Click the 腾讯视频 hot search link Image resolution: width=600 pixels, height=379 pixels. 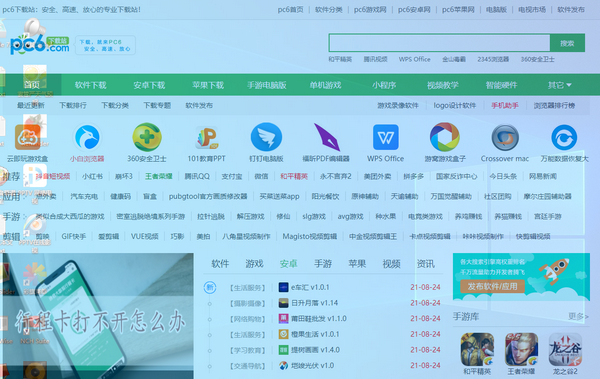375,59
